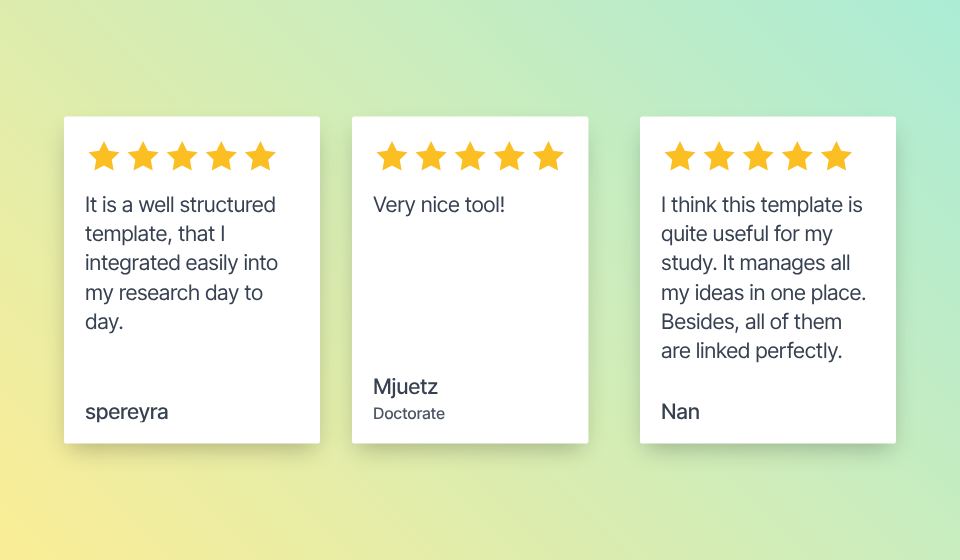This screenshot has width=960, height=560.
Task: Click the 'I think this template' review text
Action: click(763, 278)
